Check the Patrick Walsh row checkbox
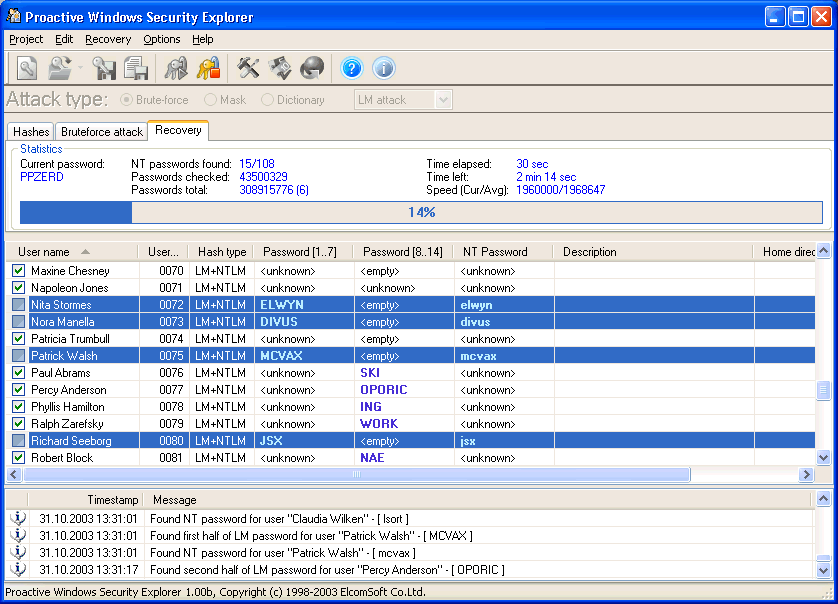Image resolution: width=838 pixels, height=604 pixels. [x=19, y=355]
